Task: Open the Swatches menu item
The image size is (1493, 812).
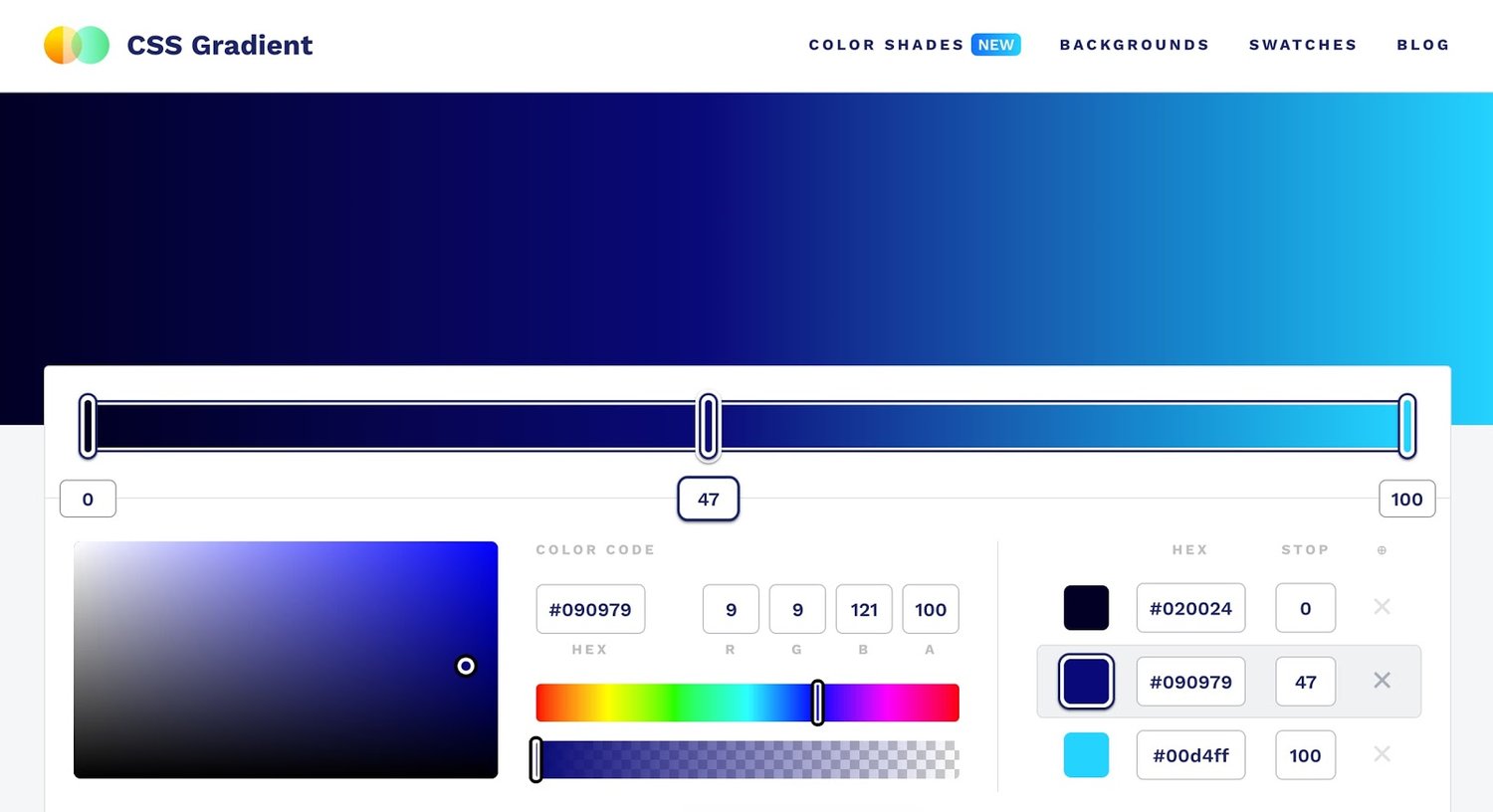Action: (x=1303, y=45)
